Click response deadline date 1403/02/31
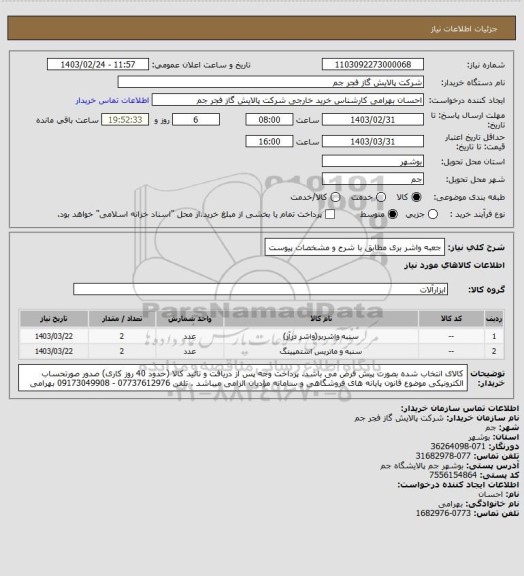The height and width of the screenshot is (576, 524). click(x=373, y=120)
